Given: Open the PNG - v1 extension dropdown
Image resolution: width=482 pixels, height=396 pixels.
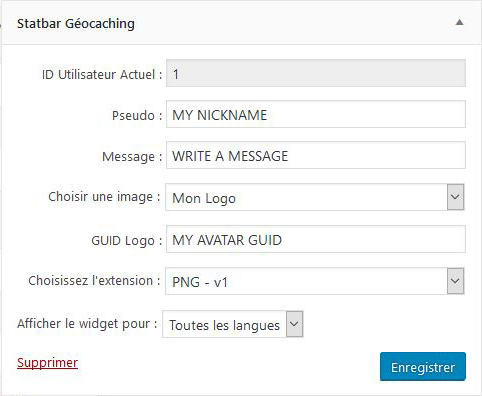Looking at the screenshot, I should [x=314, y=281].
